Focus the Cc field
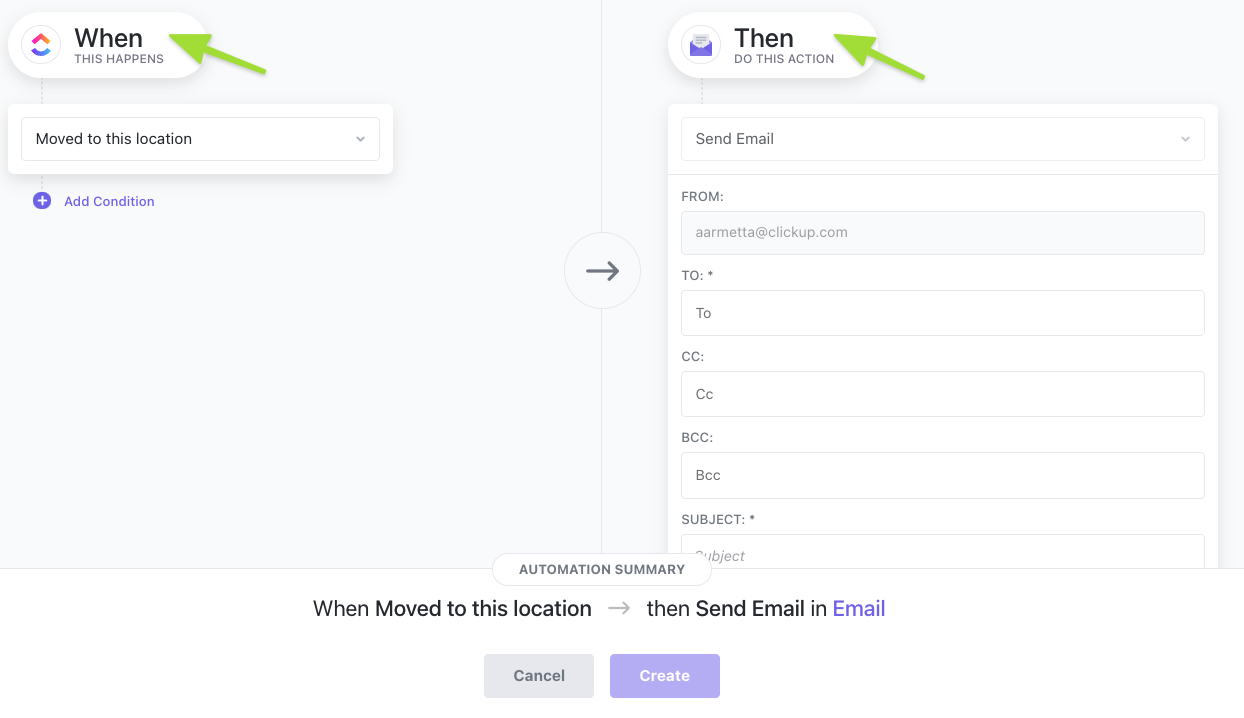Image resolution: width=1244 pixels, height=718 pixels. [942, 394]
